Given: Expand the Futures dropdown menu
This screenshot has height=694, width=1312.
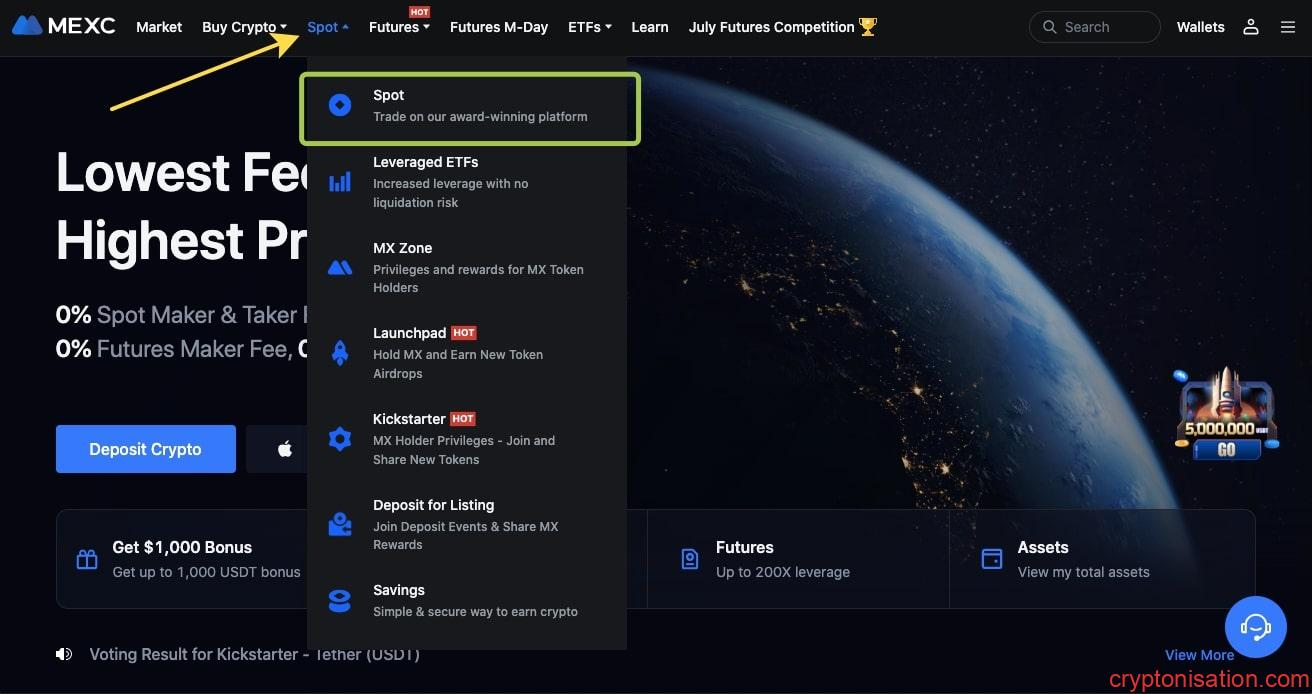Looking at the screenshot, I should pos(399,27).
